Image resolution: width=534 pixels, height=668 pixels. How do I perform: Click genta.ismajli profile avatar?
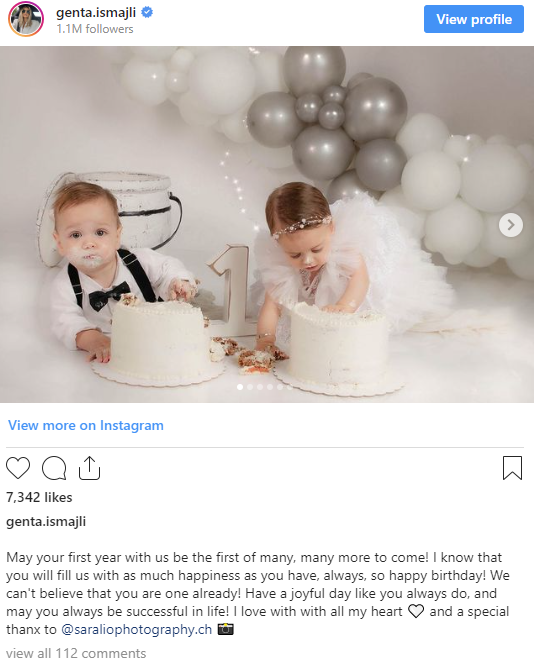click(26, 19)
